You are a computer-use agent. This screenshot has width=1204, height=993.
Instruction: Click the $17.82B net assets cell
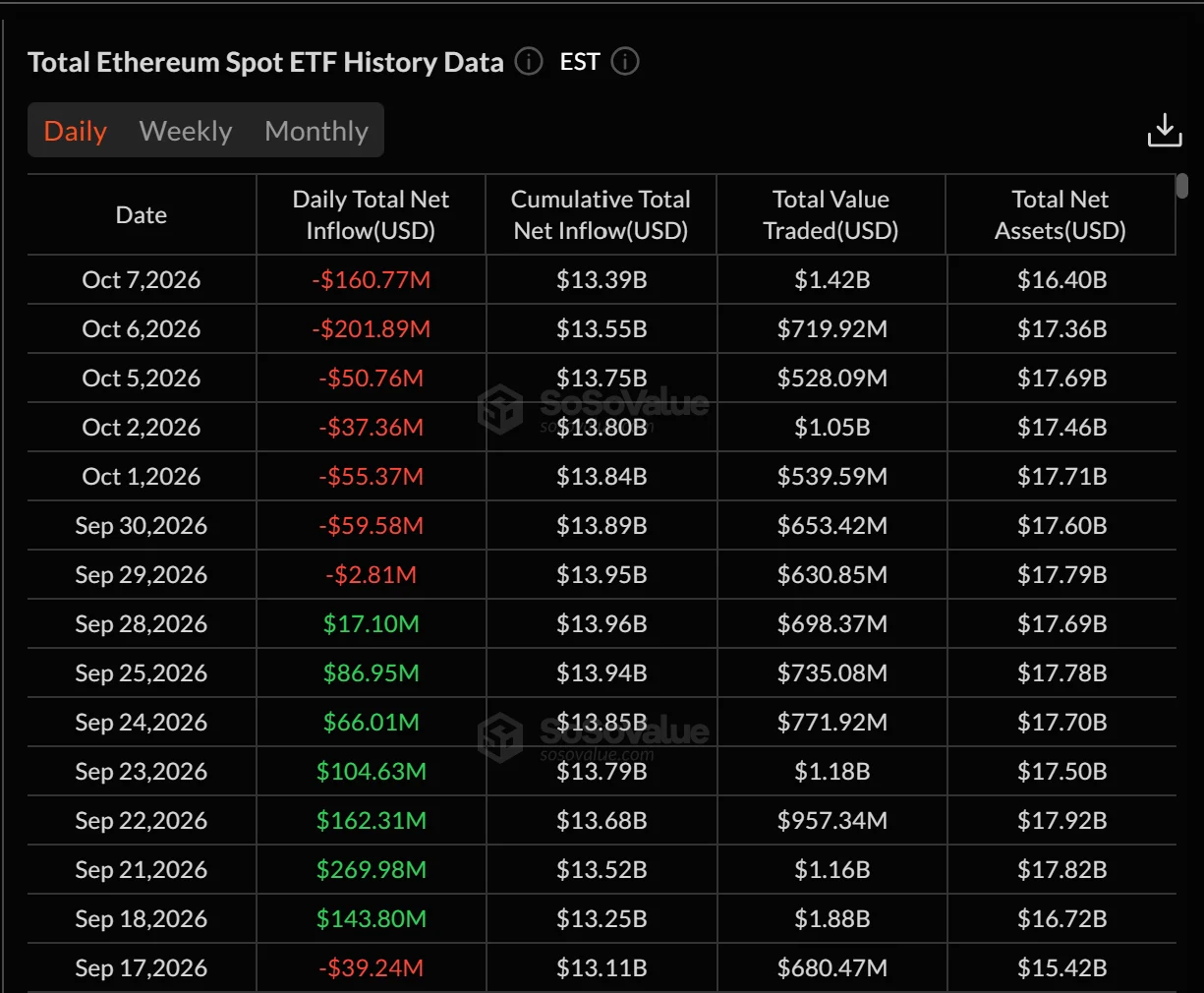point(1062,870)
